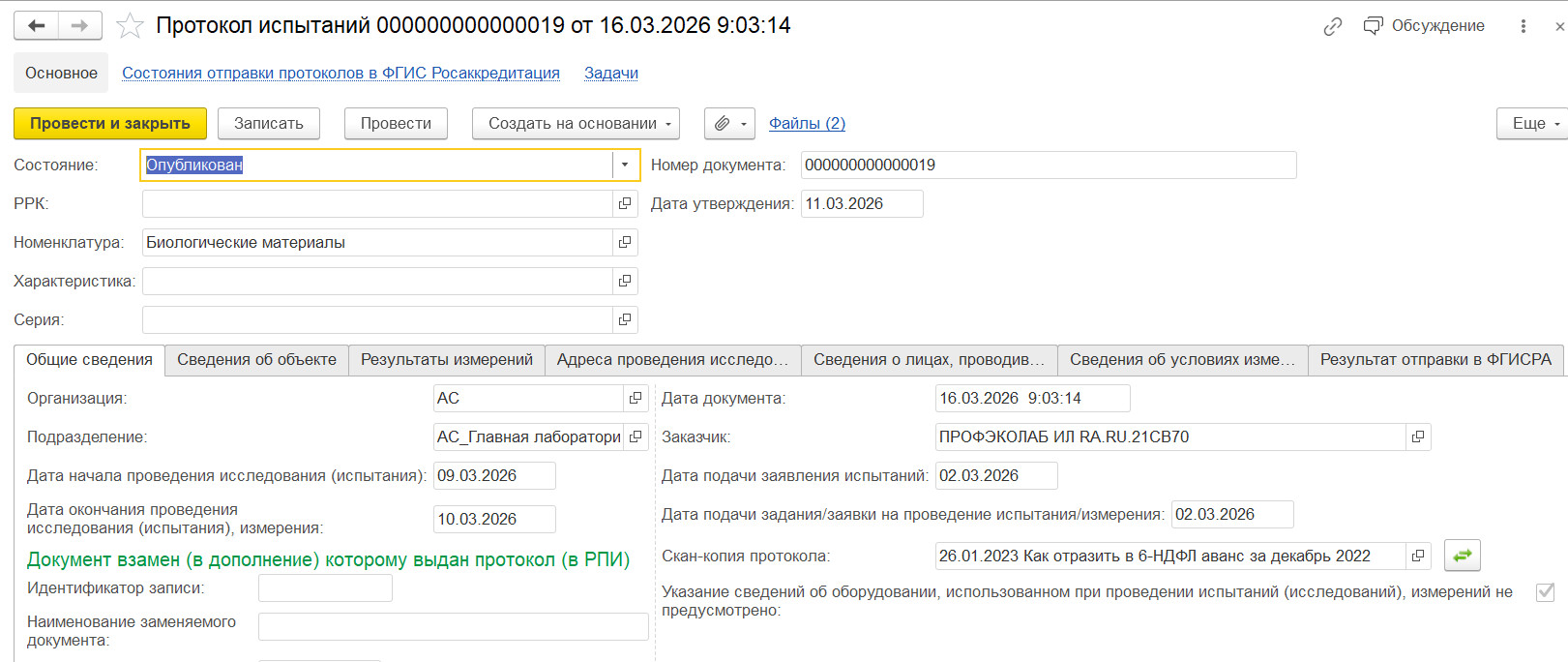This screenshot has height=662, width=1568.
Task: Click the Состояние field with Опубликован
Action: pos(377,165)
